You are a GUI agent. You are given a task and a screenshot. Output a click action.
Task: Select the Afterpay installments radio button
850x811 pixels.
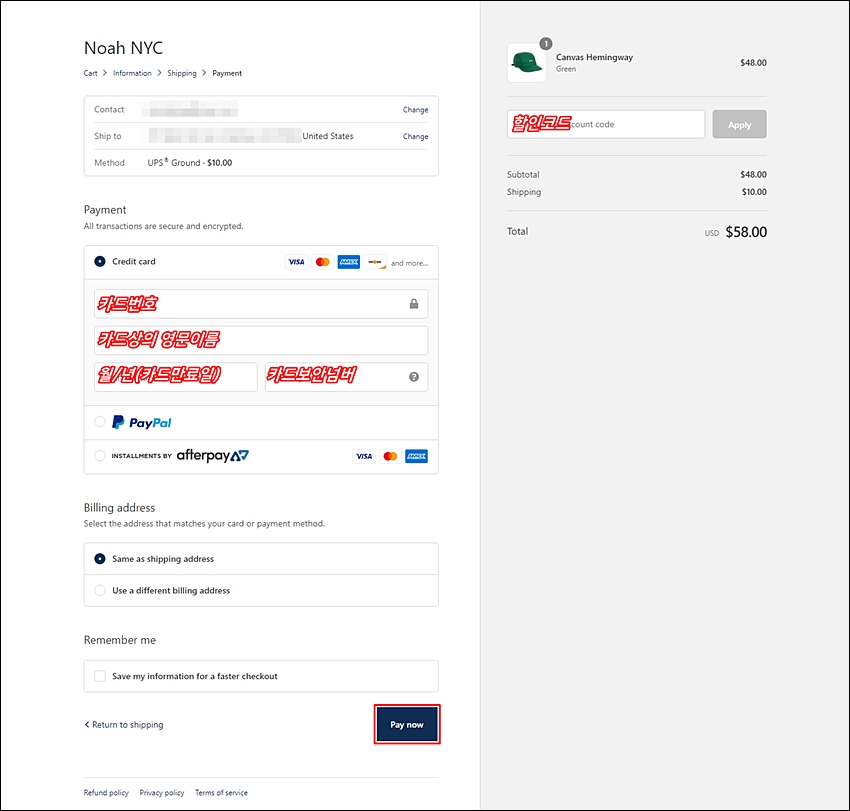pyautogui.click(x=100, y=455)
